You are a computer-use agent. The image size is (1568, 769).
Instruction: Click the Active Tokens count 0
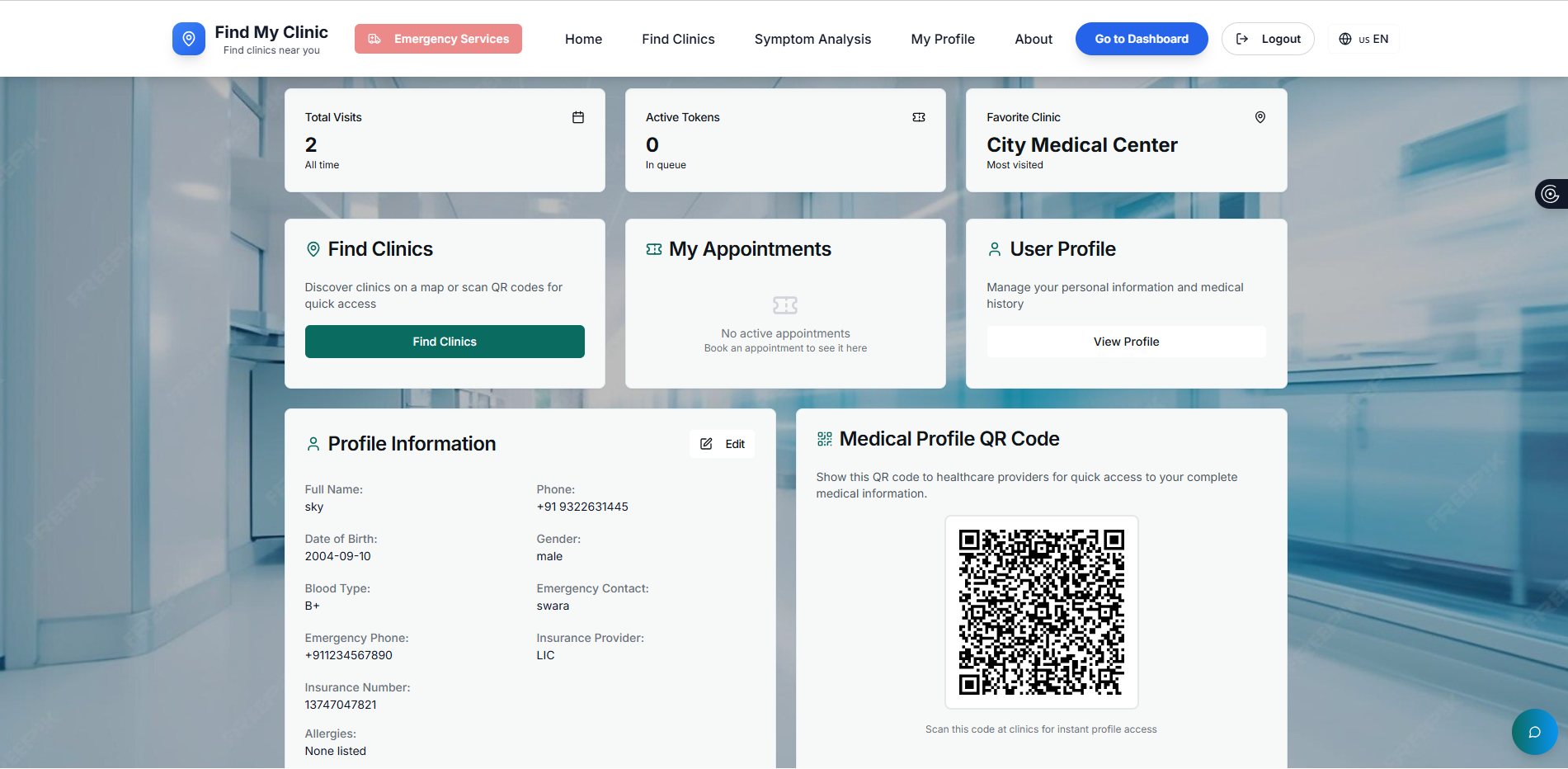tap(652, 145)
